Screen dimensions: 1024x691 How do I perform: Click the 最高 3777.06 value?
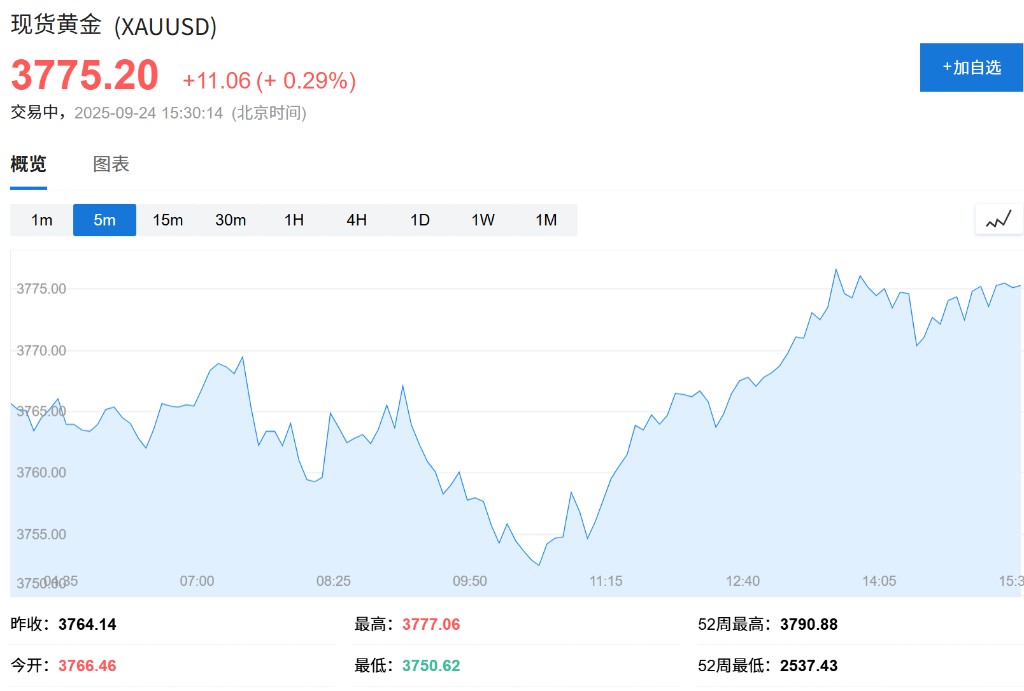pyautogui.click(x=431, y=625)
